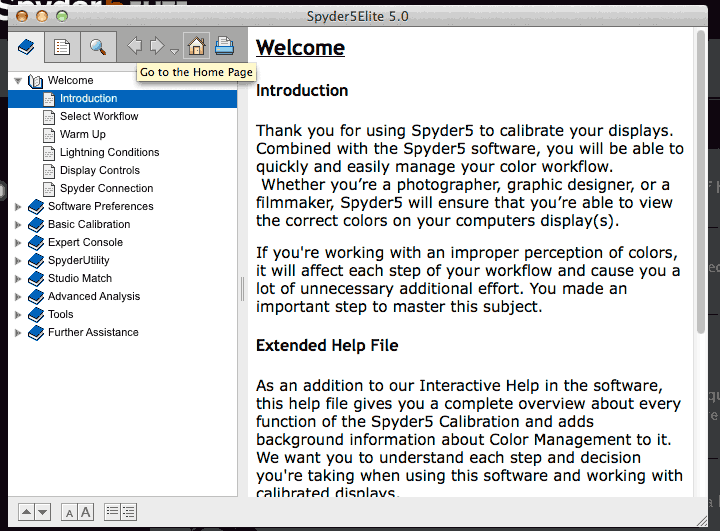Screen dimensions: 720x531
Task: Click the left list layout button
Action: (x=112, y=512)
